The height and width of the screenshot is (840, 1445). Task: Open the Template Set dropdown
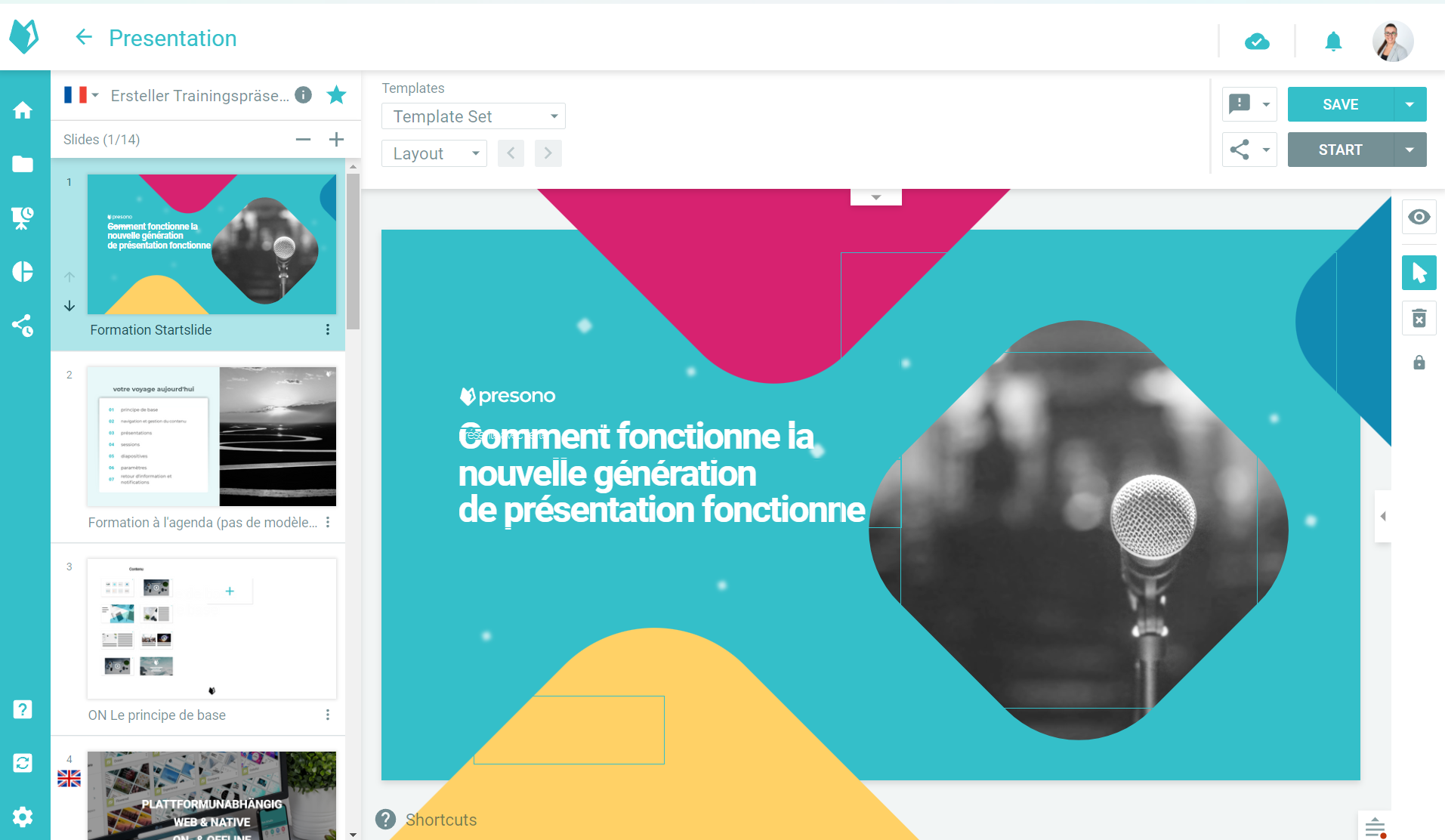point(474,116)
